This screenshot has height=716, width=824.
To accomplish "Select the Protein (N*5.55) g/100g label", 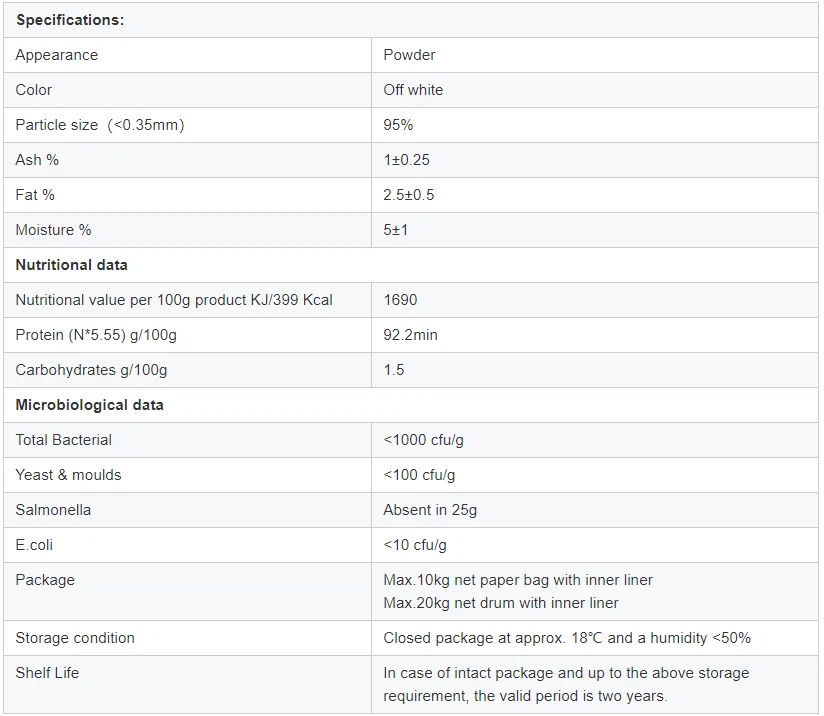I will pos(96,335).
